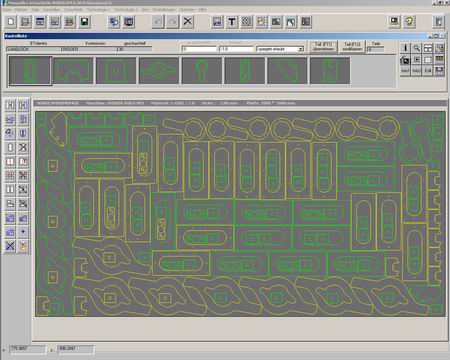Click the black X delete icon in top toolbar
Image resolution: width=450 pixels, height=360 pixels.
(188, 22)
